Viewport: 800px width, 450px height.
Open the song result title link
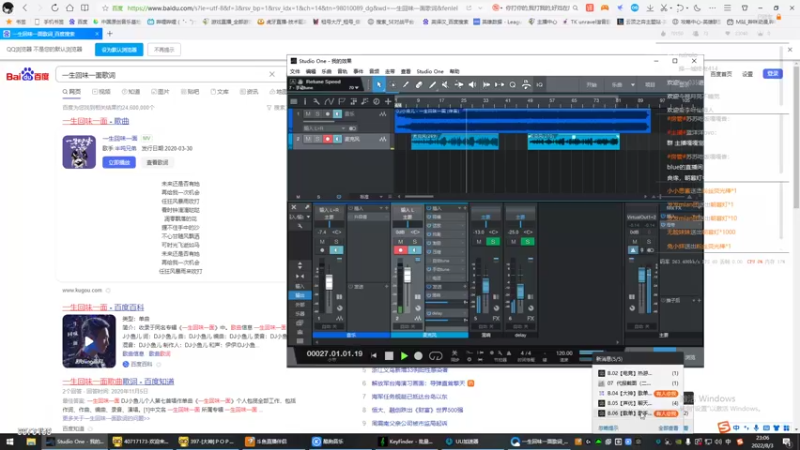pos(95,121)
